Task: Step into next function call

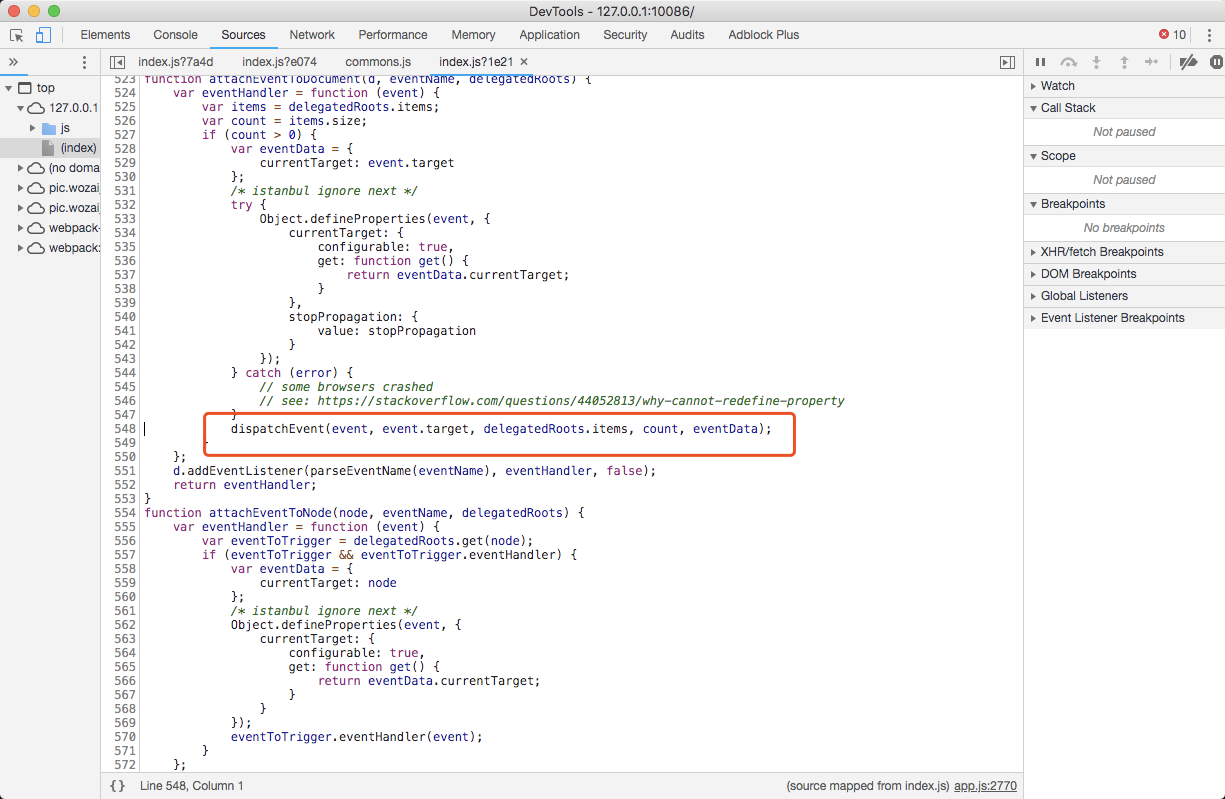Action: pyautogui.click(x=1096, y=62)
